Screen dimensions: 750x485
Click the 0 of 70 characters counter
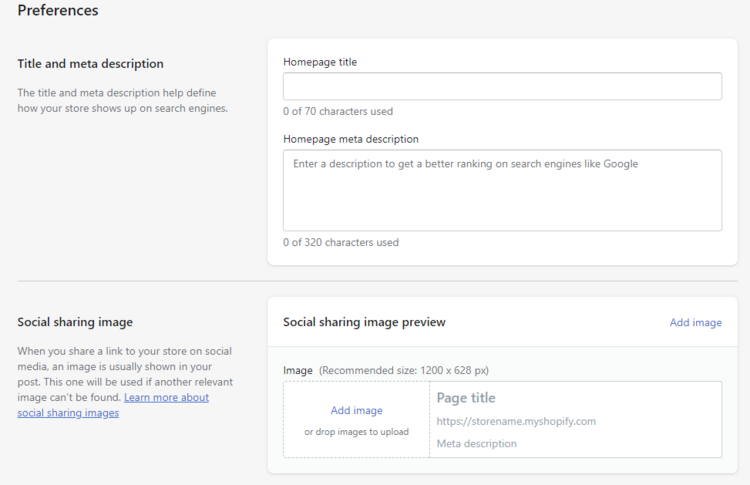coord(338,111)
